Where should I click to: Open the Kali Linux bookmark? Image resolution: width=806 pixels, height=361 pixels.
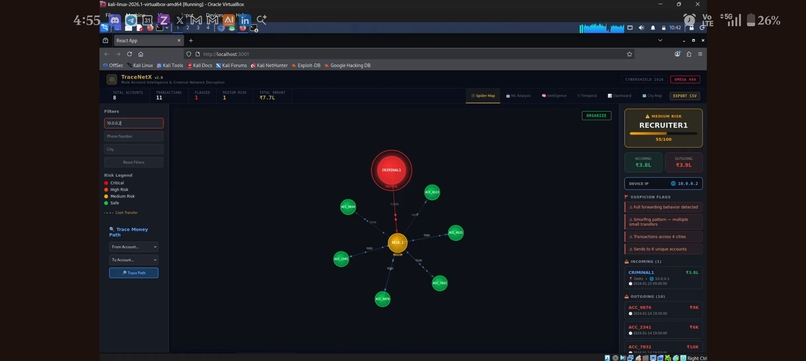point(140,65)
